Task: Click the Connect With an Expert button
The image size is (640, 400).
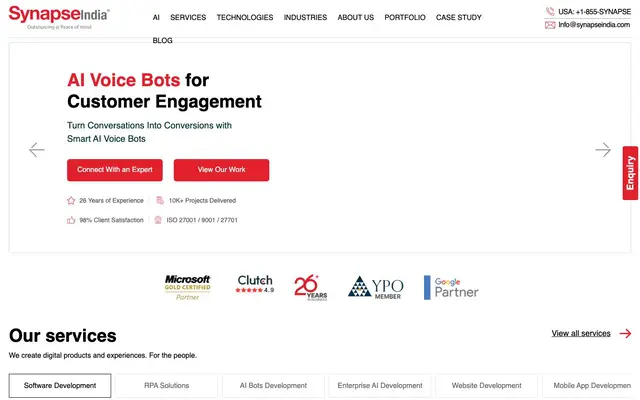Action: (x=115, y=170)
